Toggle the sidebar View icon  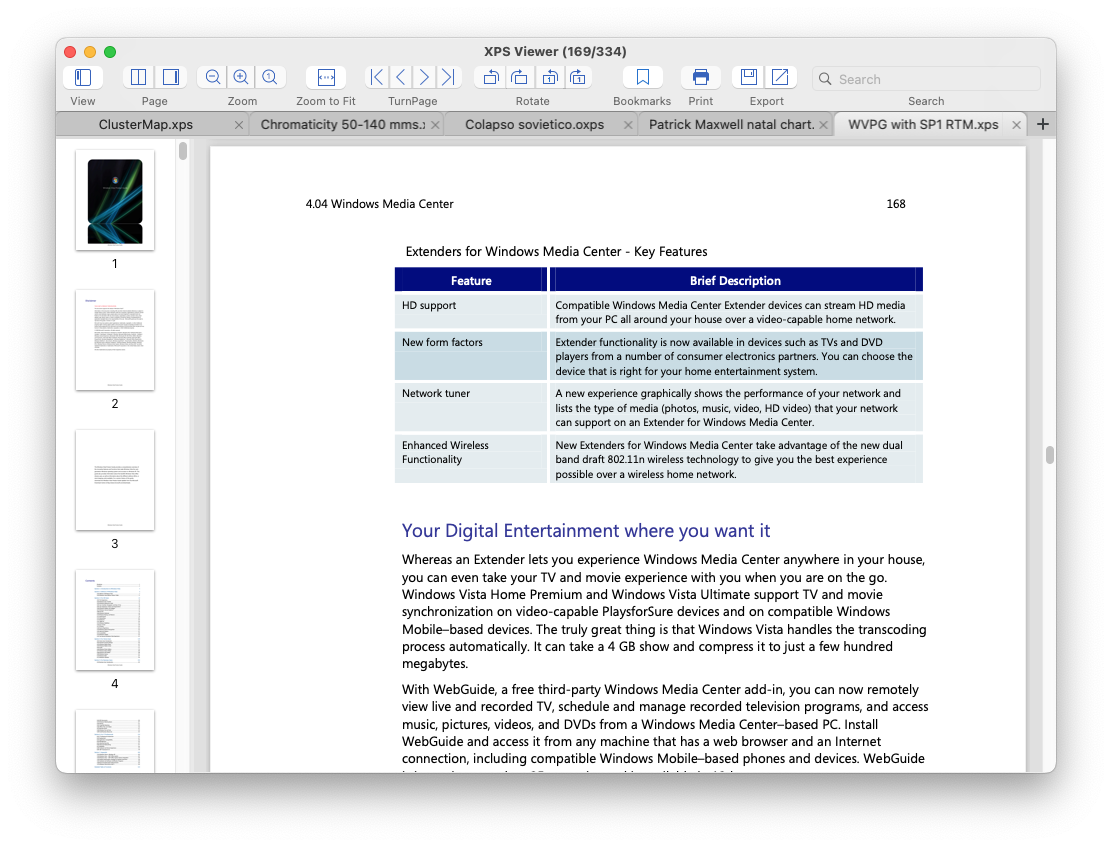point(83,77)
